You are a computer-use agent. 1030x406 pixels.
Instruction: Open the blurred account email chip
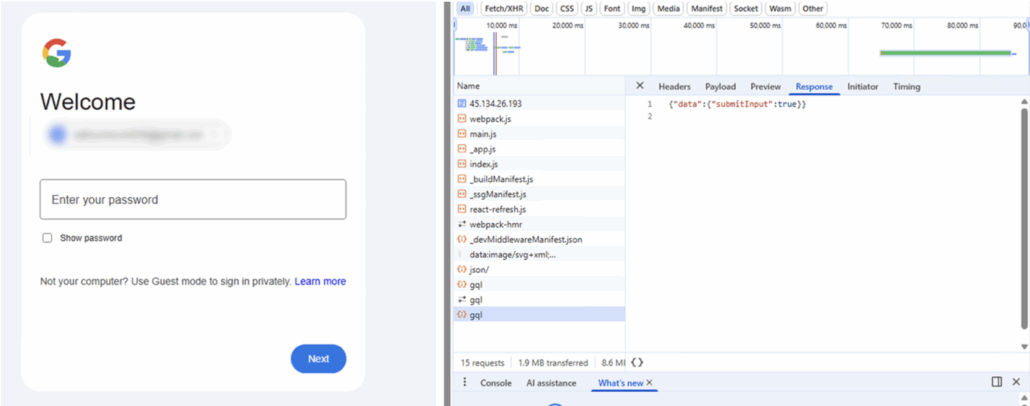pos(135,134)
